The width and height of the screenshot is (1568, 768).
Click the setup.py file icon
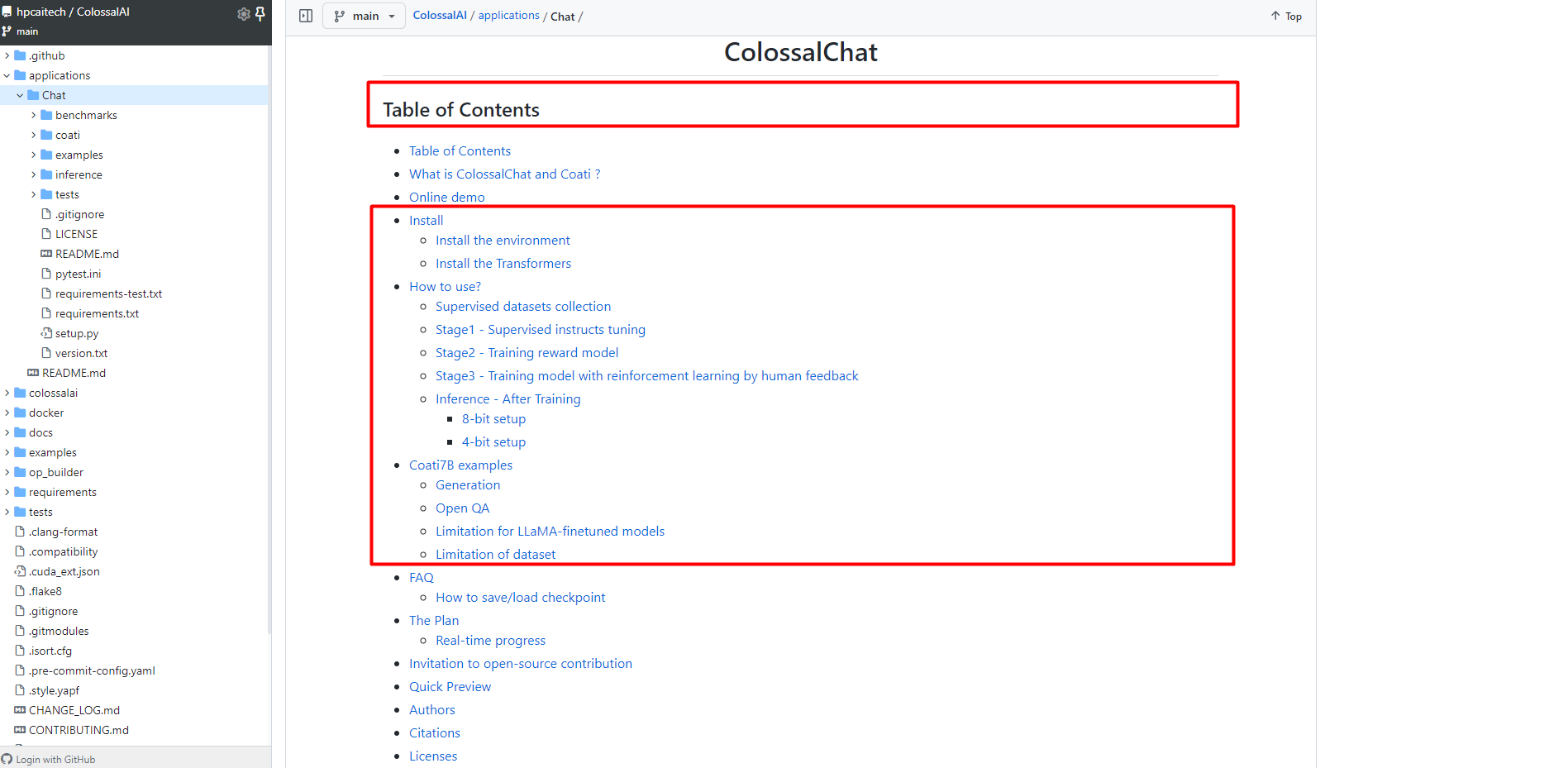(46, 333)
